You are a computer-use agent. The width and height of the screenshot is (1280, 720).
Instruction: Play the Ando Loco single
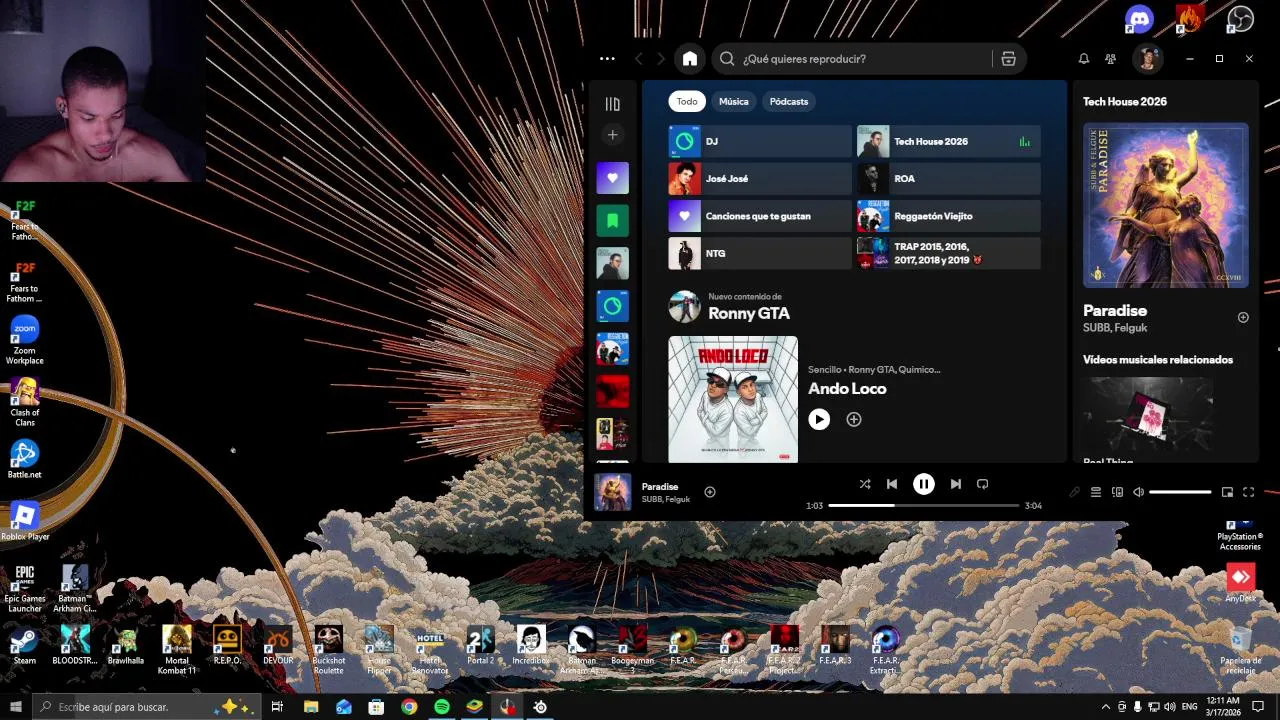819,420
